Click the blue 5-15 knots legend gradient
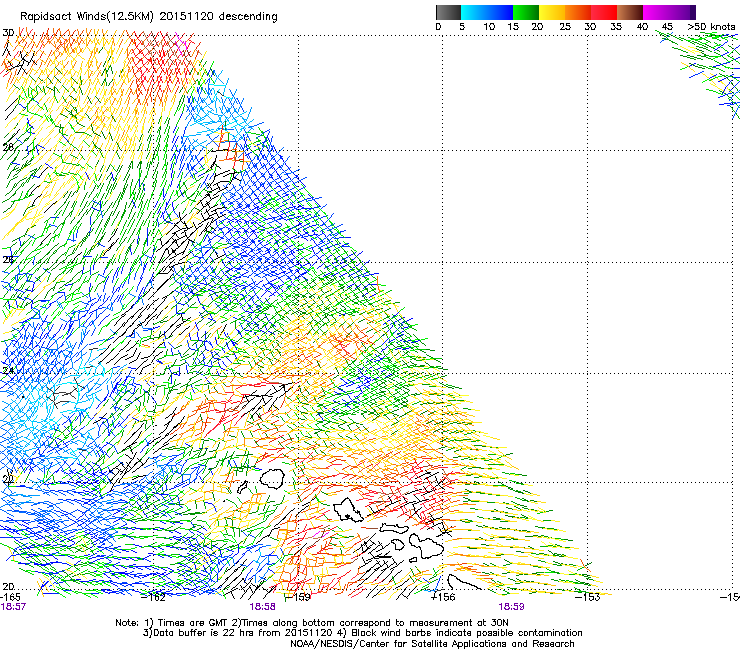740x650 pixels. [487, 12]
